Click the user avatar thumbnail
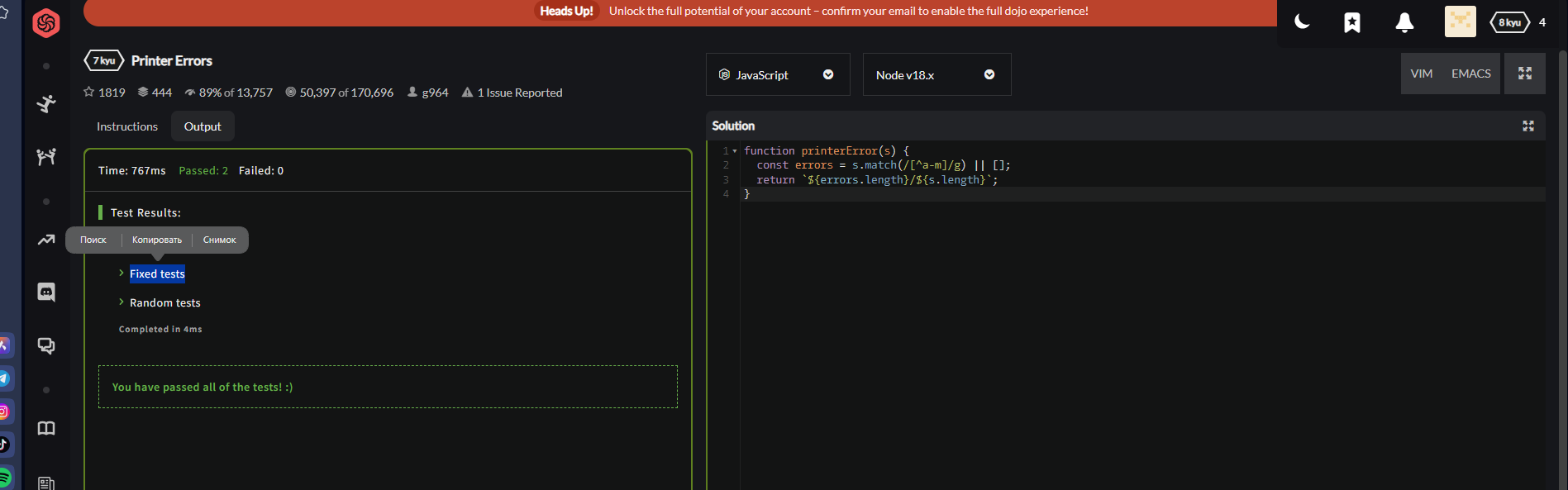 (1460, 22)
